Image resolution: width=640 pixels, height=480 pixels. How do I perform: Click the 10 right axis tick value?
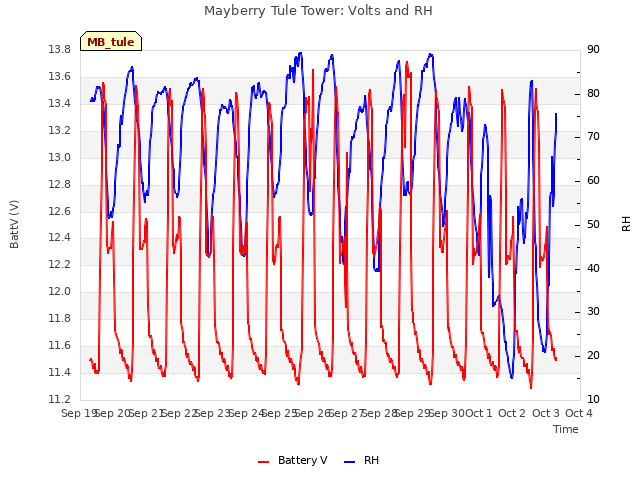point(593,399)
